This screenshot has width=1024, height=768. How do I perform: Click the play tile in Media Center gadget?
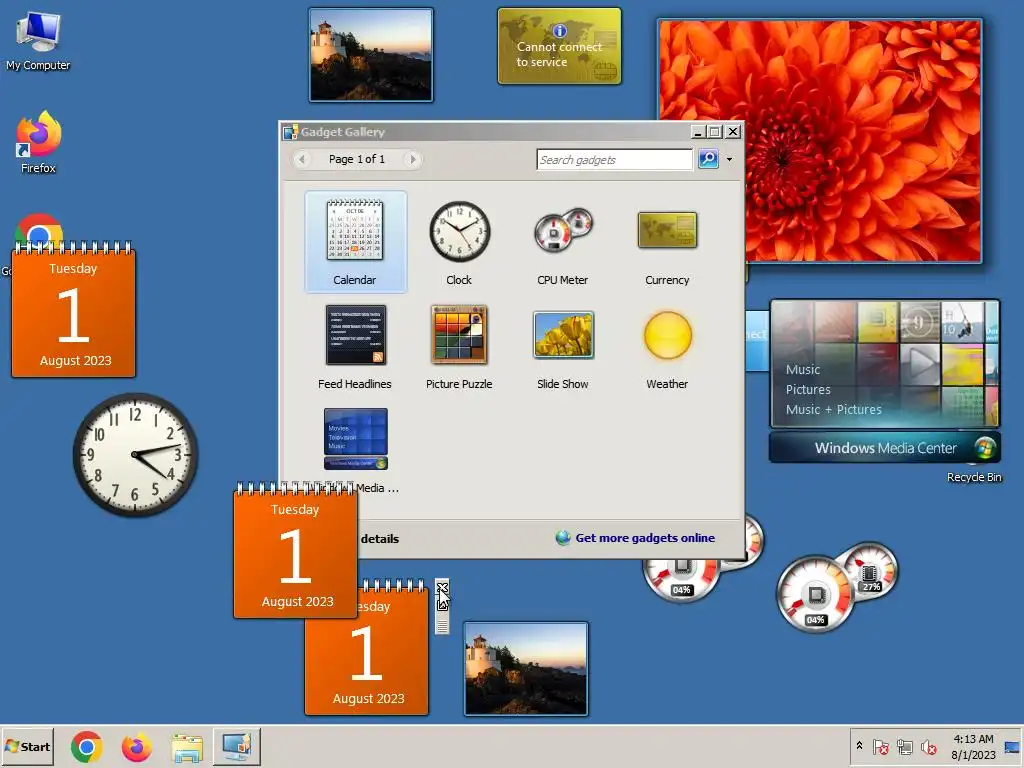920,364
